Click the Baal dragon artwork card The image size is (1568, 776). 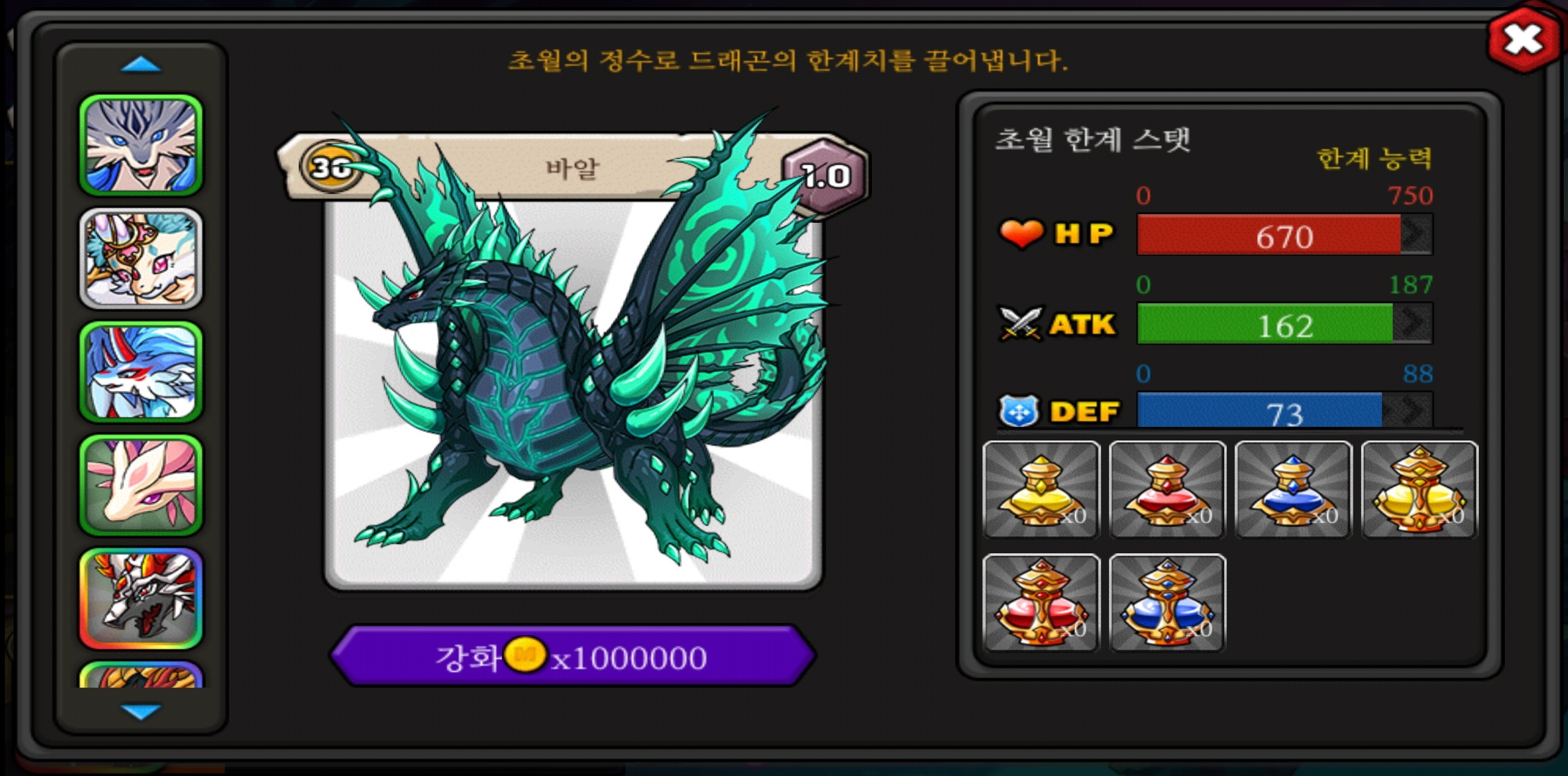(x=573, y=359)
